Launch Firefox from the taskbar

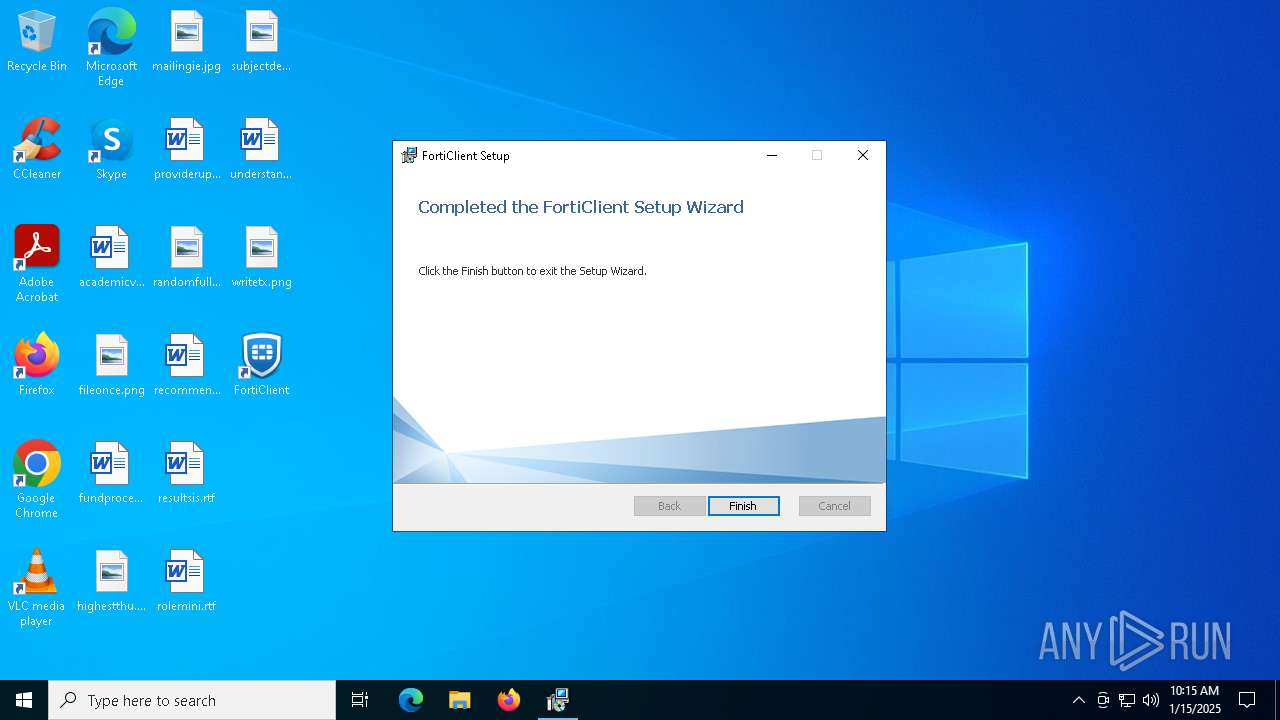pyautogui.click(x=508, y=700)
